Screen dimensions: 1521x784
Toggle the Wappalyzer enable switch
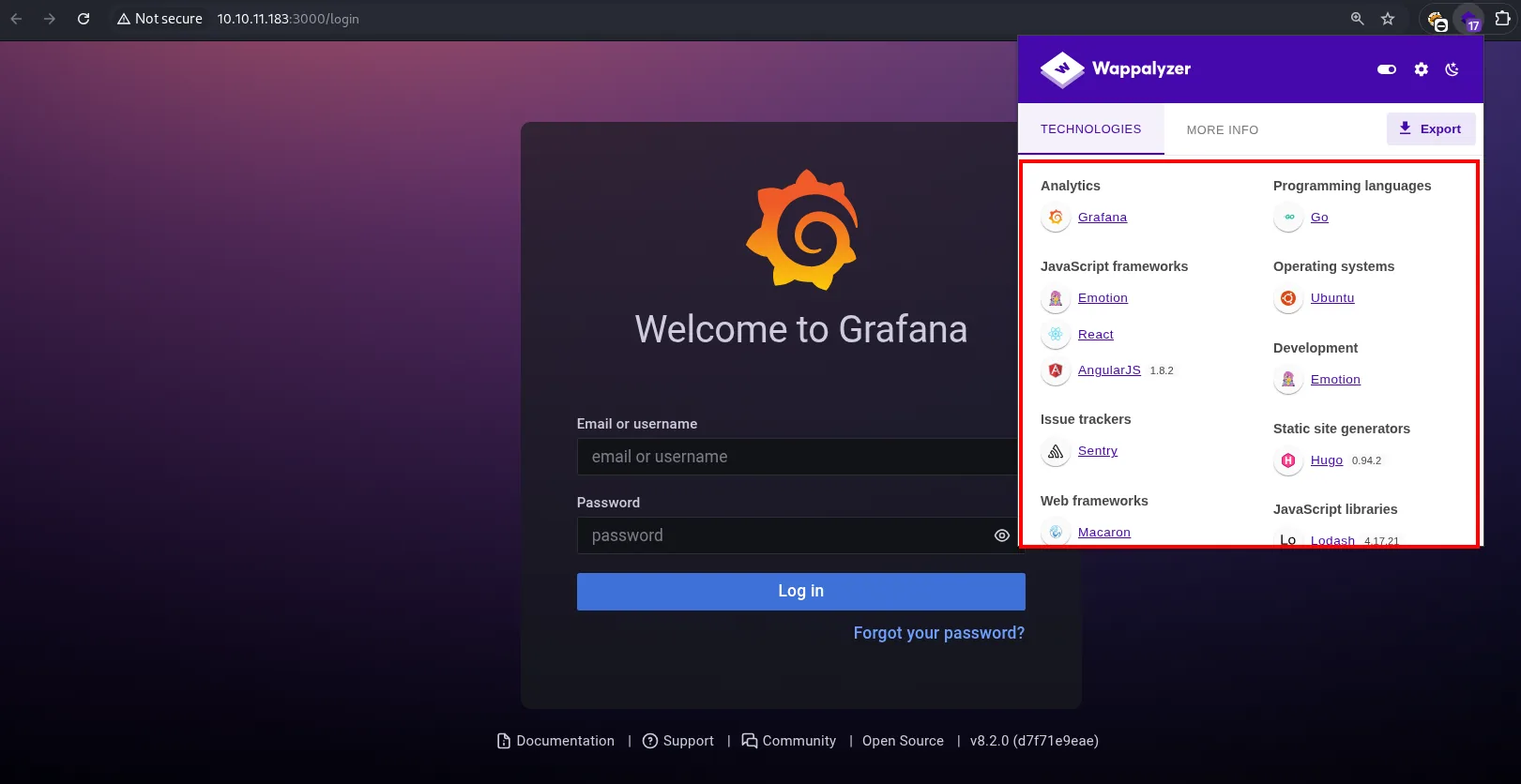coord(1386,69)
